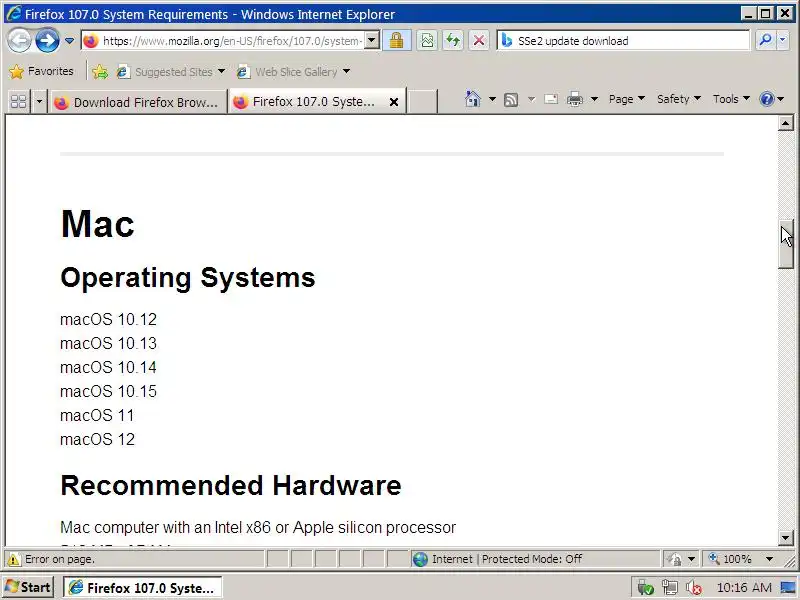
Task: Open the Tools menu
Action: pyautogui.click(x=731, y=99)
